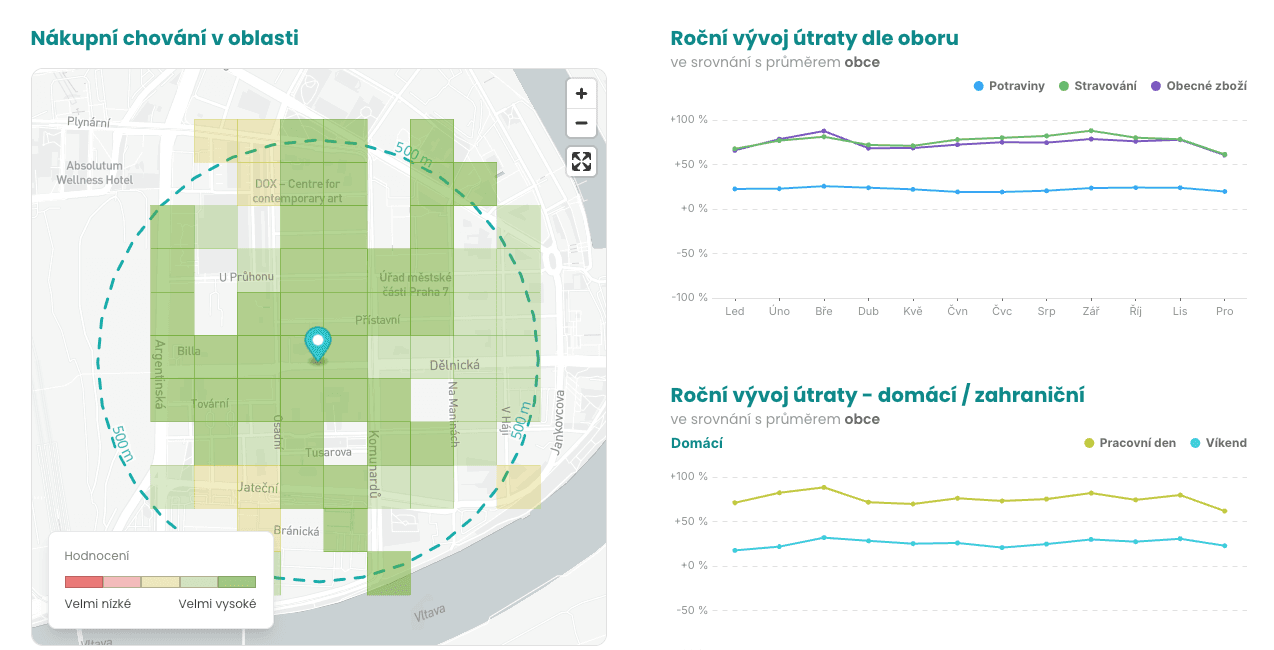Click 'Úřad městské části Praha 7' map label

[x=415, y=284]
